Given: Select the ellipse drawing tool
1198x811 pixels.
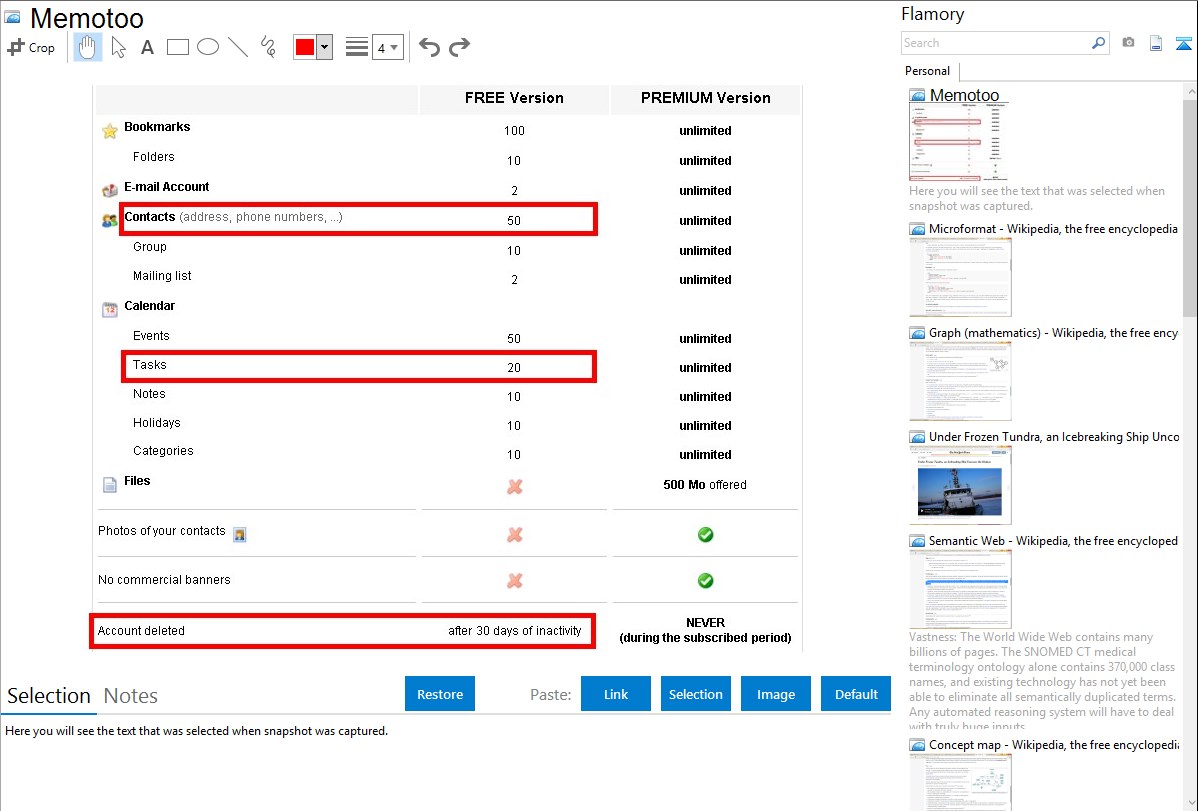Looking at the screenshot, I should (208, 47).
